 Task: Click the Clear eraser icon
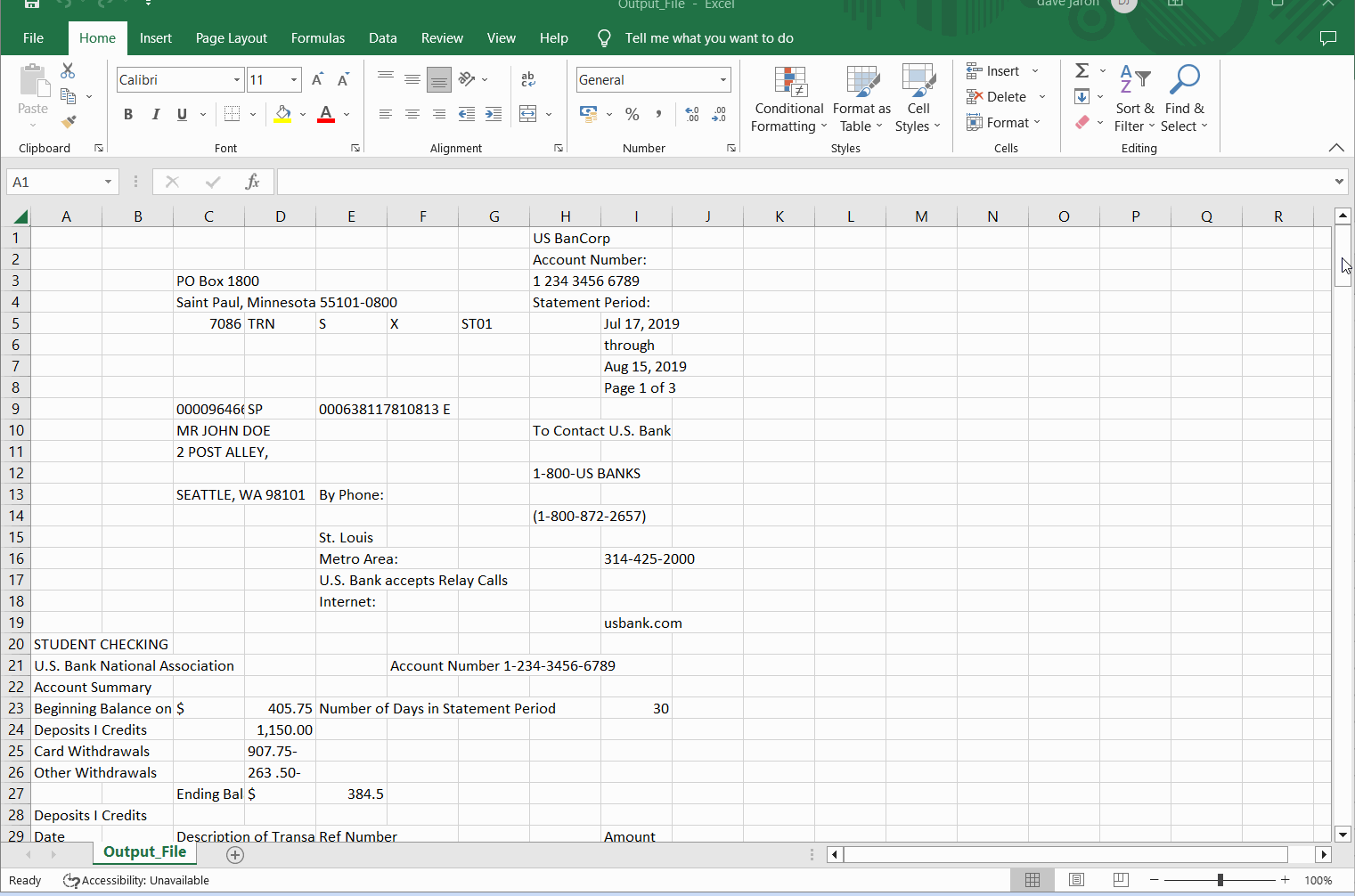point(1082,122)
